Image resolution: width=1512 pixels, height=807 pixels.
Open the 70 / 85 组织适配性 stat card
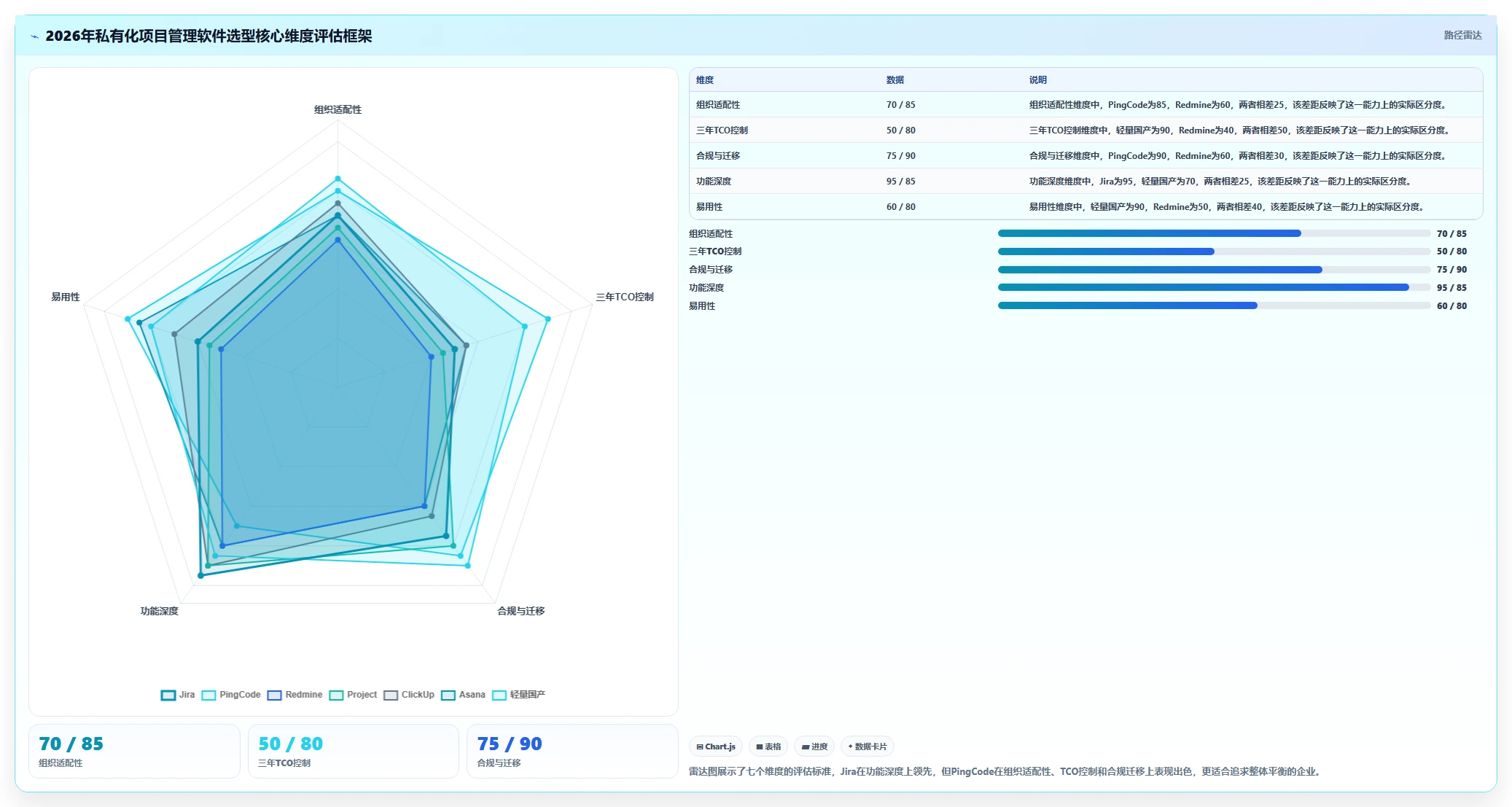pyautogui.click(x=134, y=751)
